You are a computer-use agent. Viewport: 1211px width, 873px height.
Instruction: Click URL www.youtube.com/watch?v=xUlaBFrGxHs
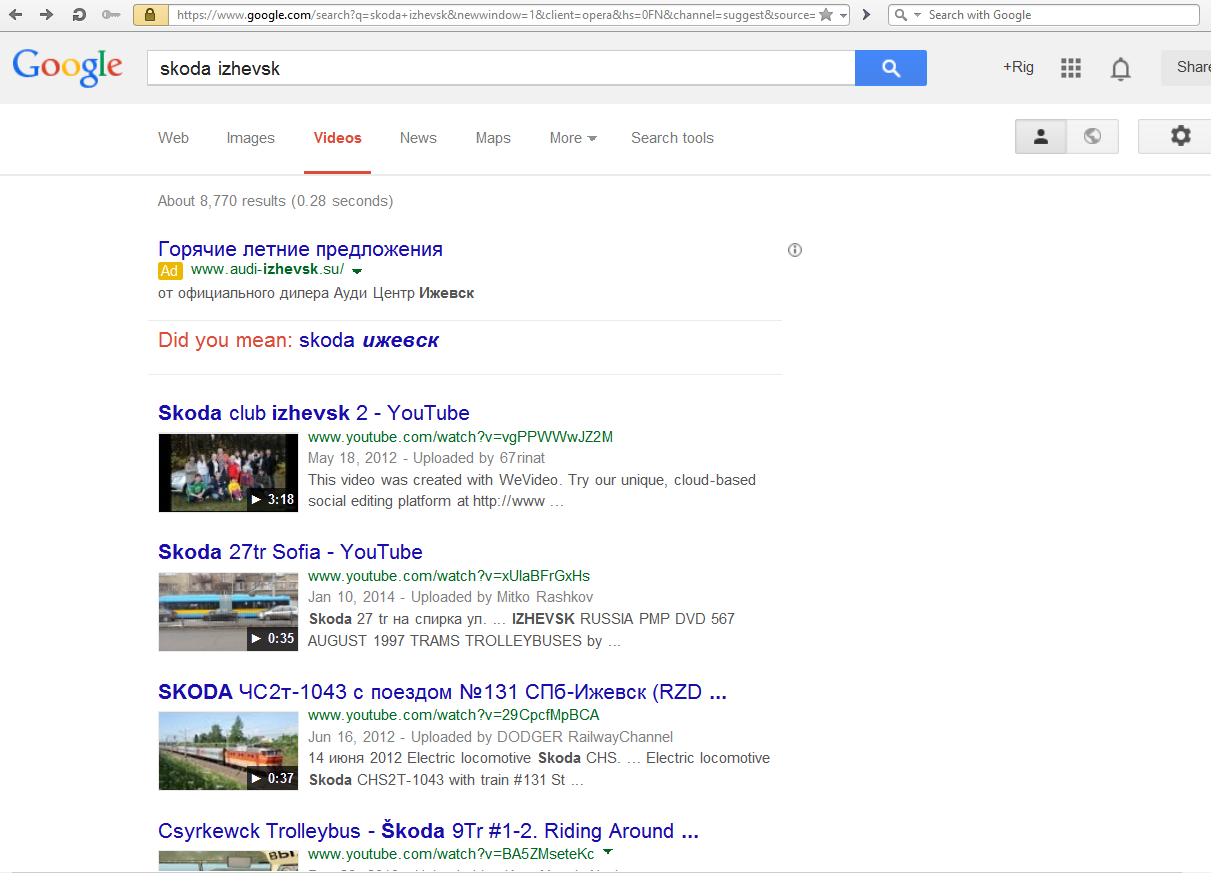click(449, 576)
